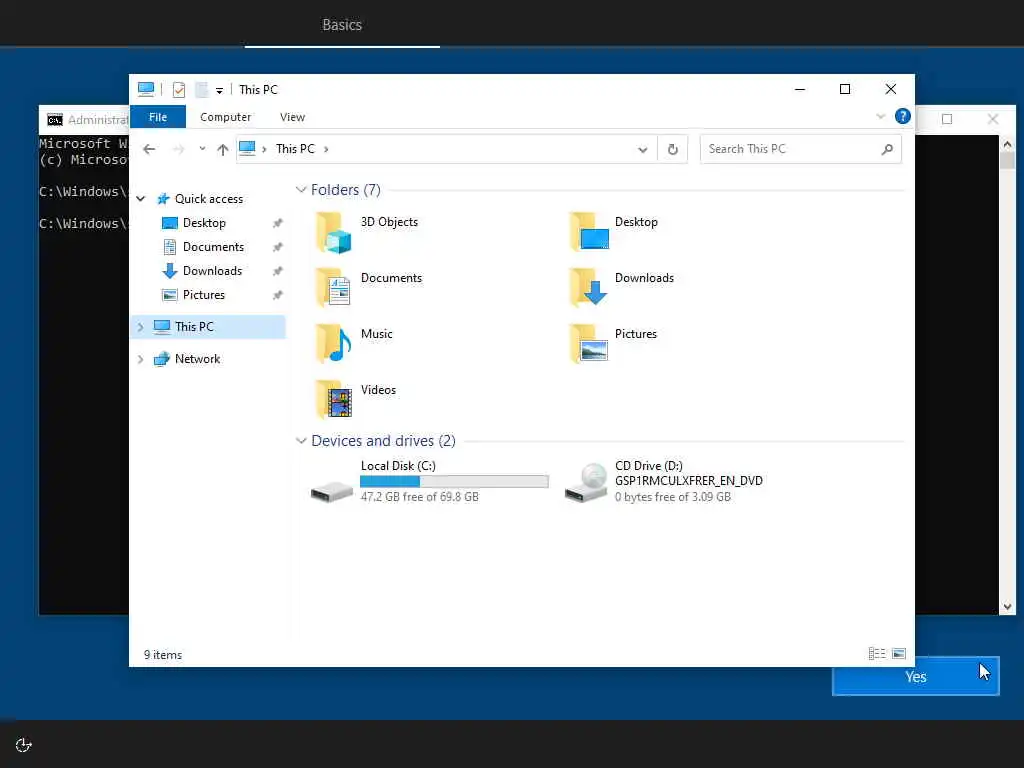This screenshot has width=1024, height=768.
Task: Expand the This PC tree node
Action: tap(140, 327)
